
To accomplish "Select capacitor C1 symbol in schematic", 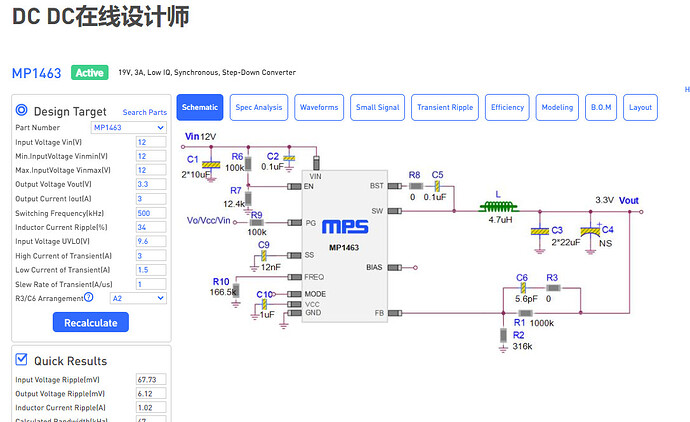I will coord(211,165).
